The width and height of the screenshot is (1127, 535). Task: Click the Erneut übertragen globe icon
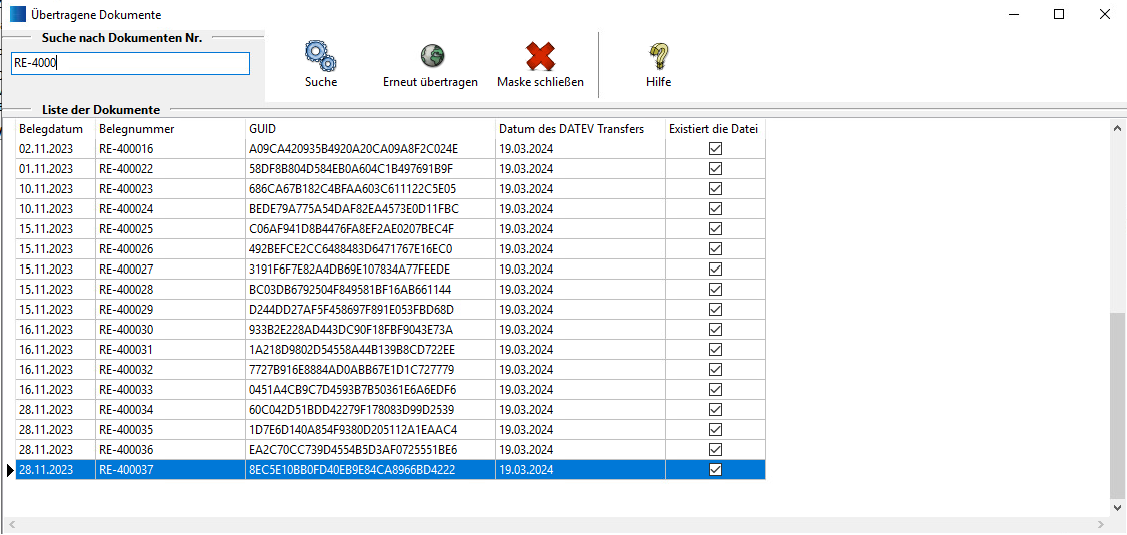click(x=431, y=56)
